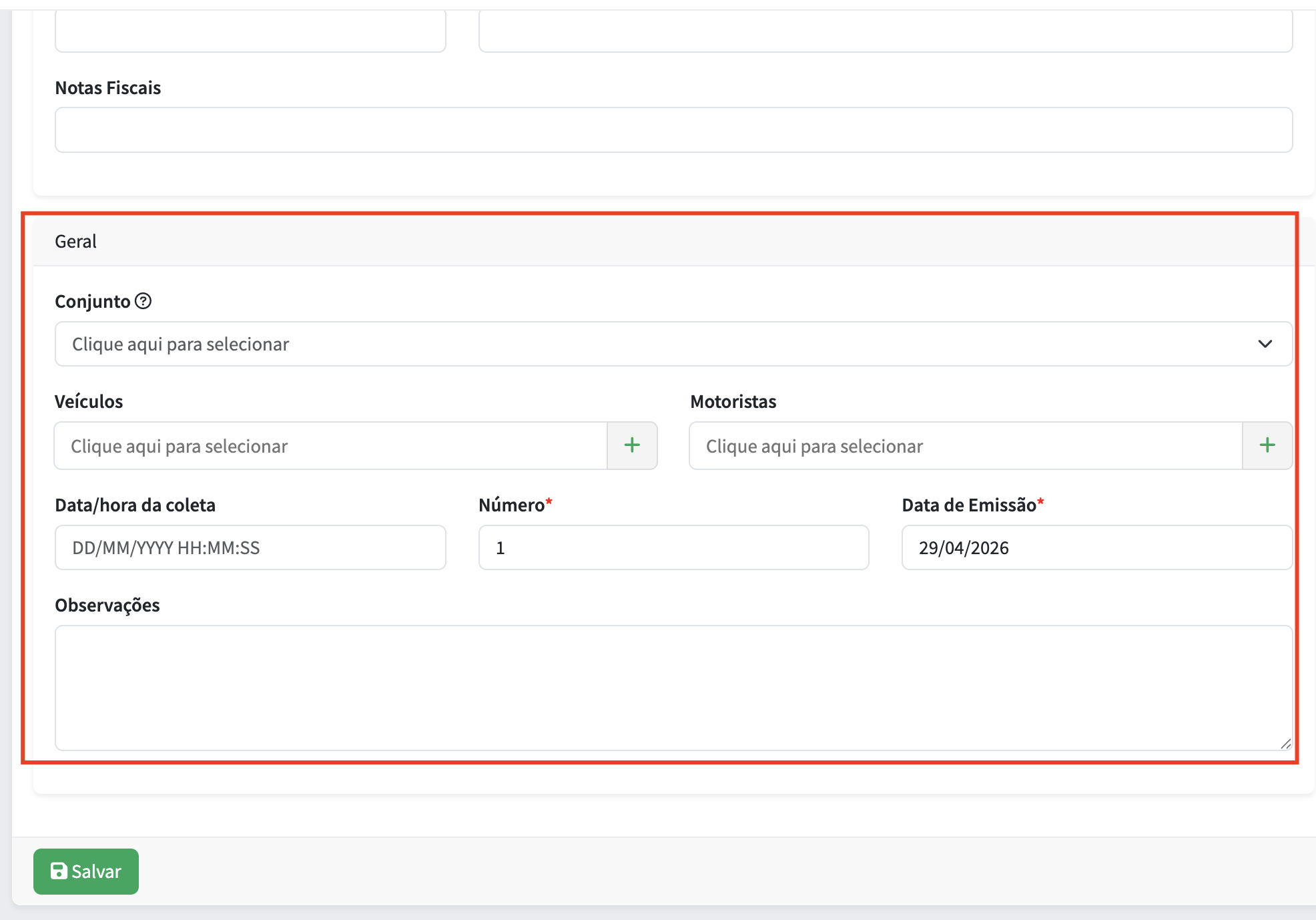The height and width of the screenshot is (920, 1316).
Task: Click inside the Observações text area
Action: coord(673,688)
